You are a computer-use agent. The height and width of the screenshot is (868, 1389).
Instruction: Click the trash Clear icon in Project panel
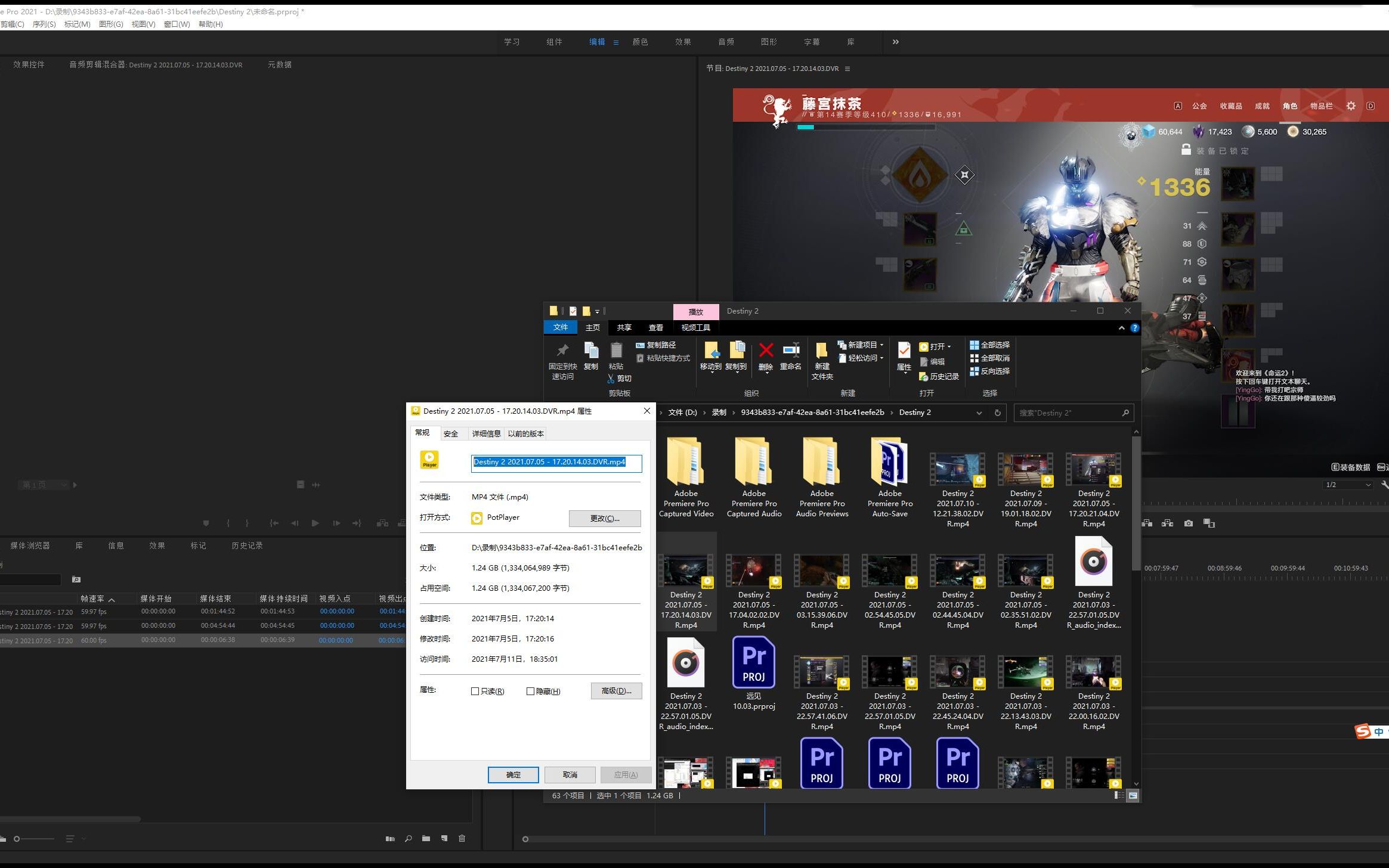coord(462,839)
